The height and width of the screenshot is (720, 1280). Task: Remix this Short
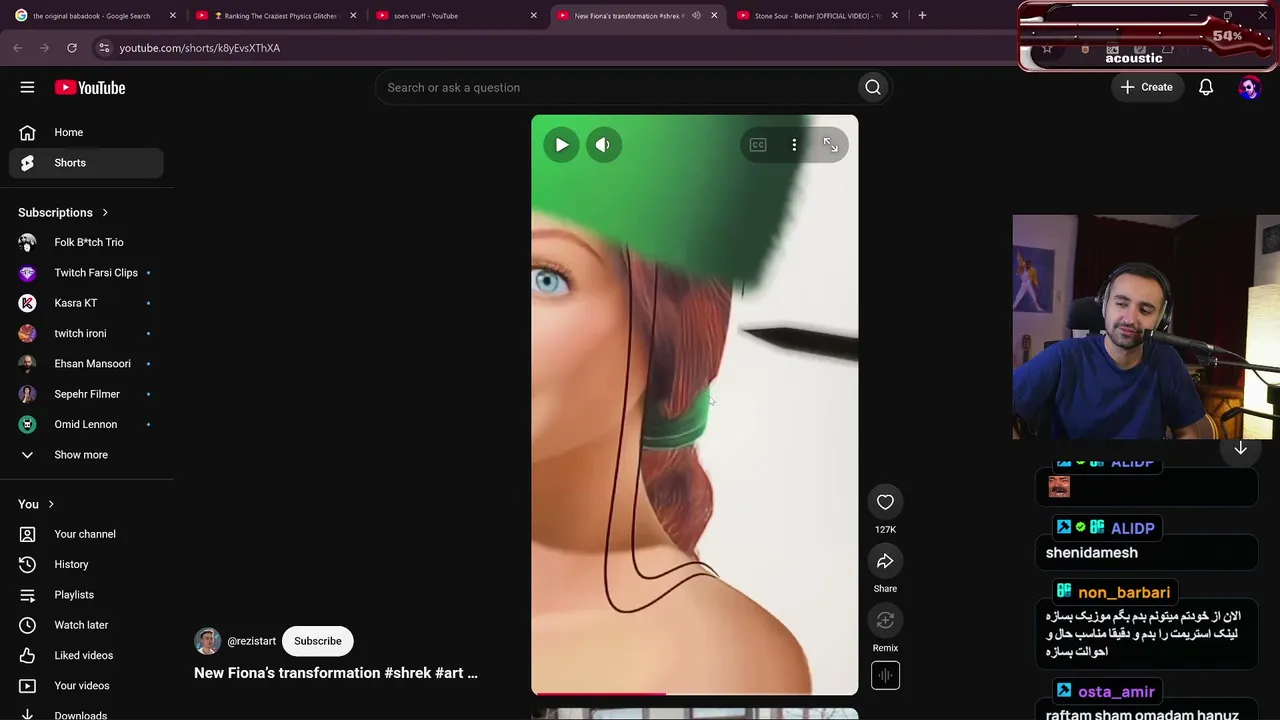pyautogui.click(x=885, y=621)
